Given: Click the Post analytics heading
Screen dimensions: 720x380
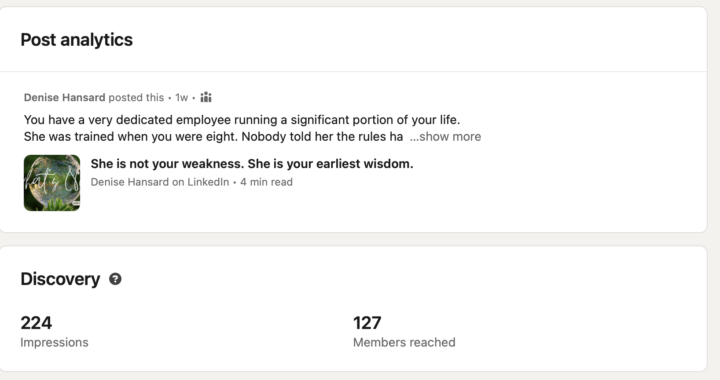Looking at the screenshot, I should pyautogui.click(x=77, y=40).
